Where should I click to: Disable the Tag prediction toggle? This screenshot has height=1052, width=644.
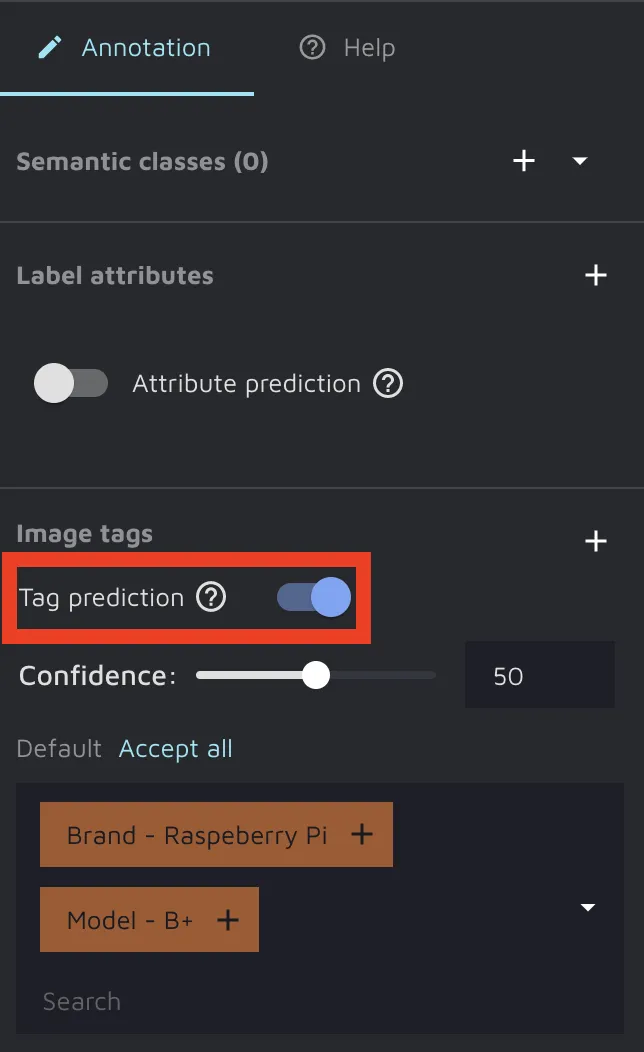[314, 598]
